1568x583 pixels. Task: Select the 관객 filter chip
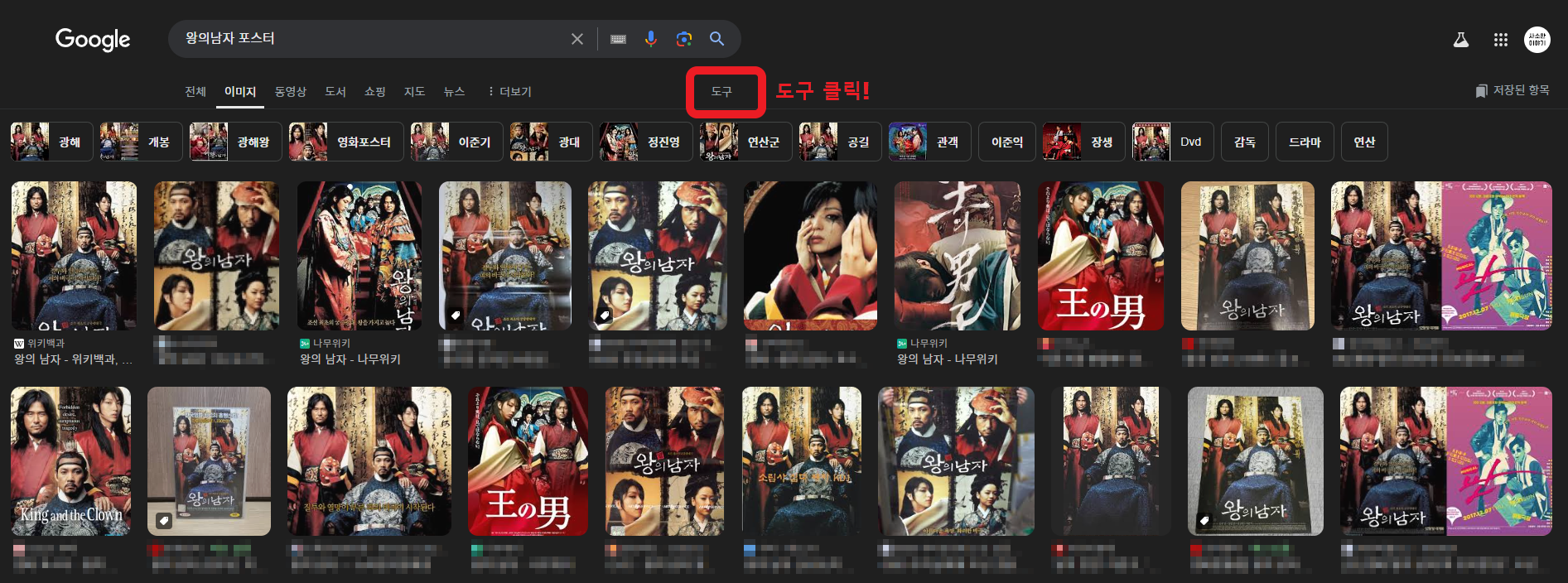[929, 142]
